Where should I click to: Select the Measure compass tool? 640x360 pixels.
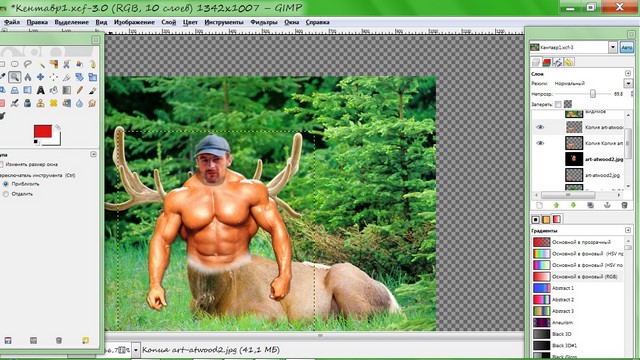28,77
